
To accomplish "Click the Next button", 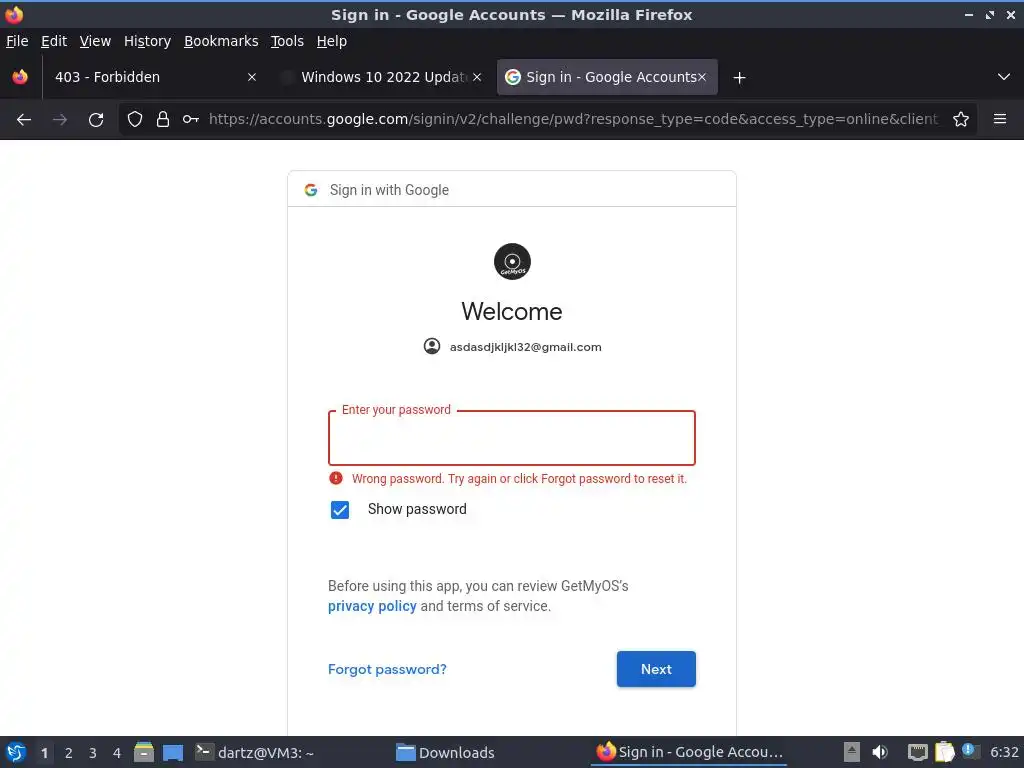I will [x=656, y=669].
